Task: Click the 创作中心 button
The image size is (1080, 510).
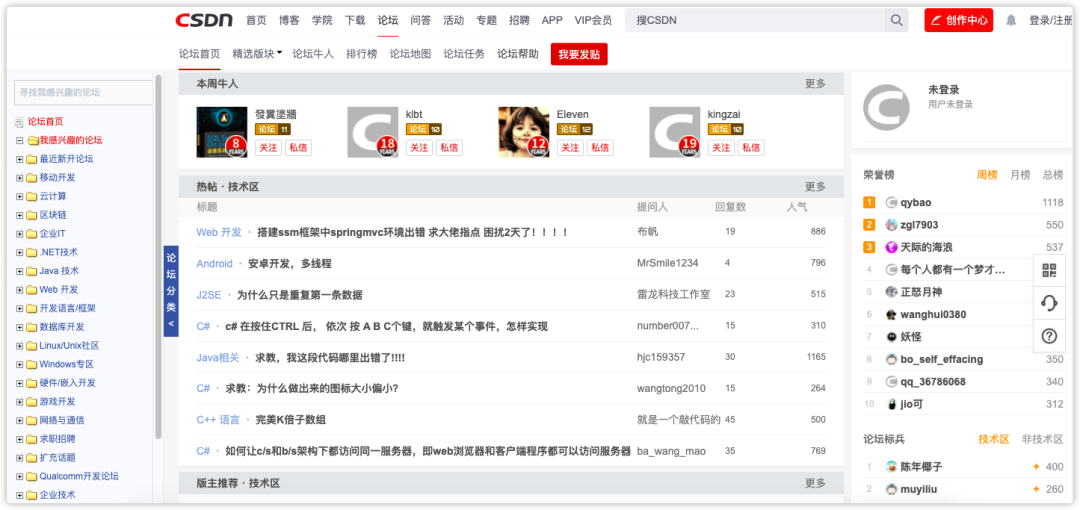Action: (x=959, y=21)
